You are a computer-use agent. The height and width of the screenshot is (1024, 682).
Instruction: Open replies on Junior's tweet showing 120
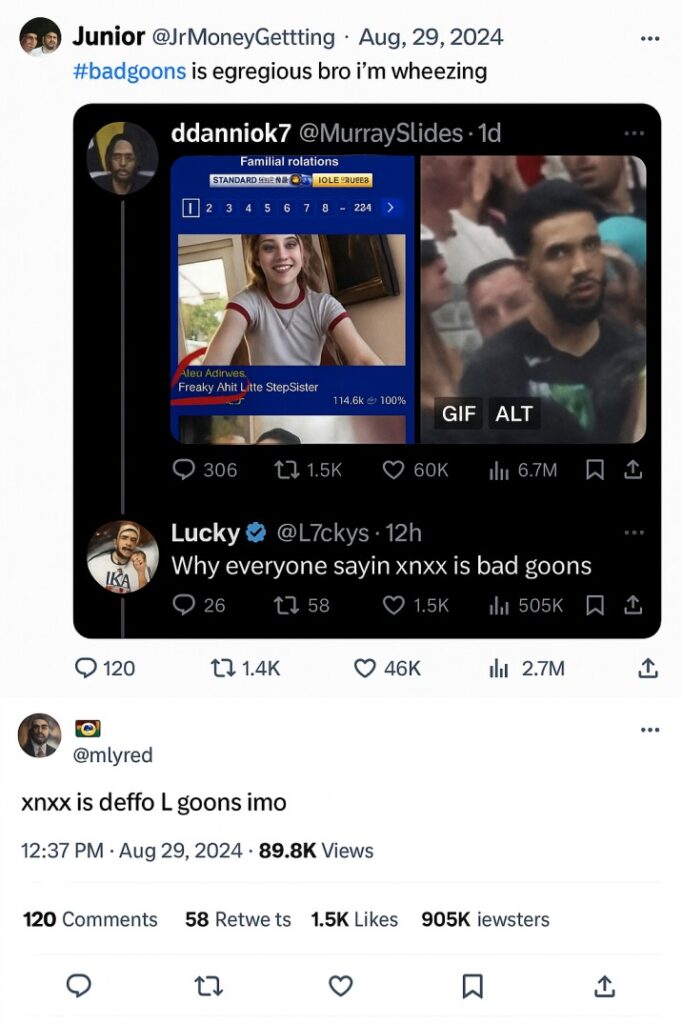105,668
